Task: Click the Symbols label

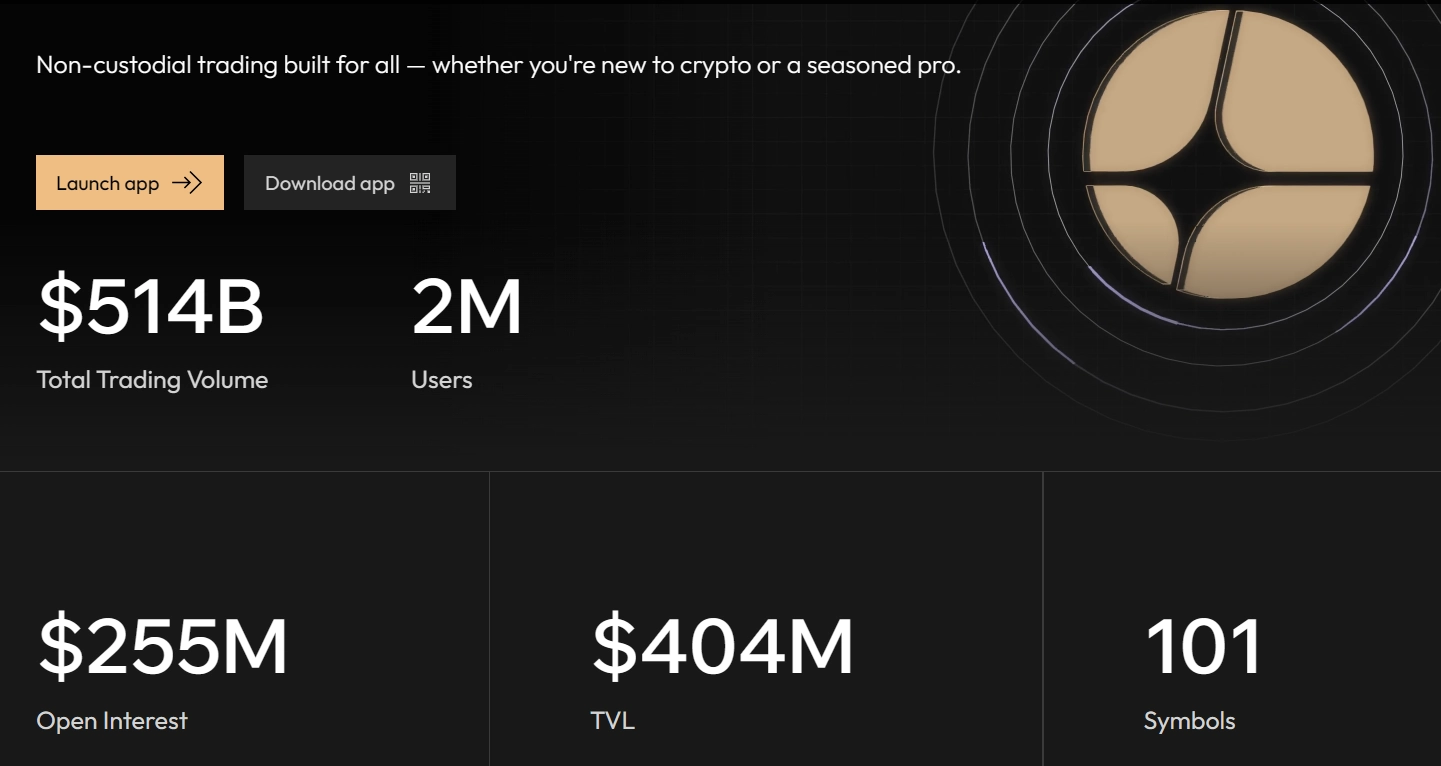Action: click(1190, 721)
